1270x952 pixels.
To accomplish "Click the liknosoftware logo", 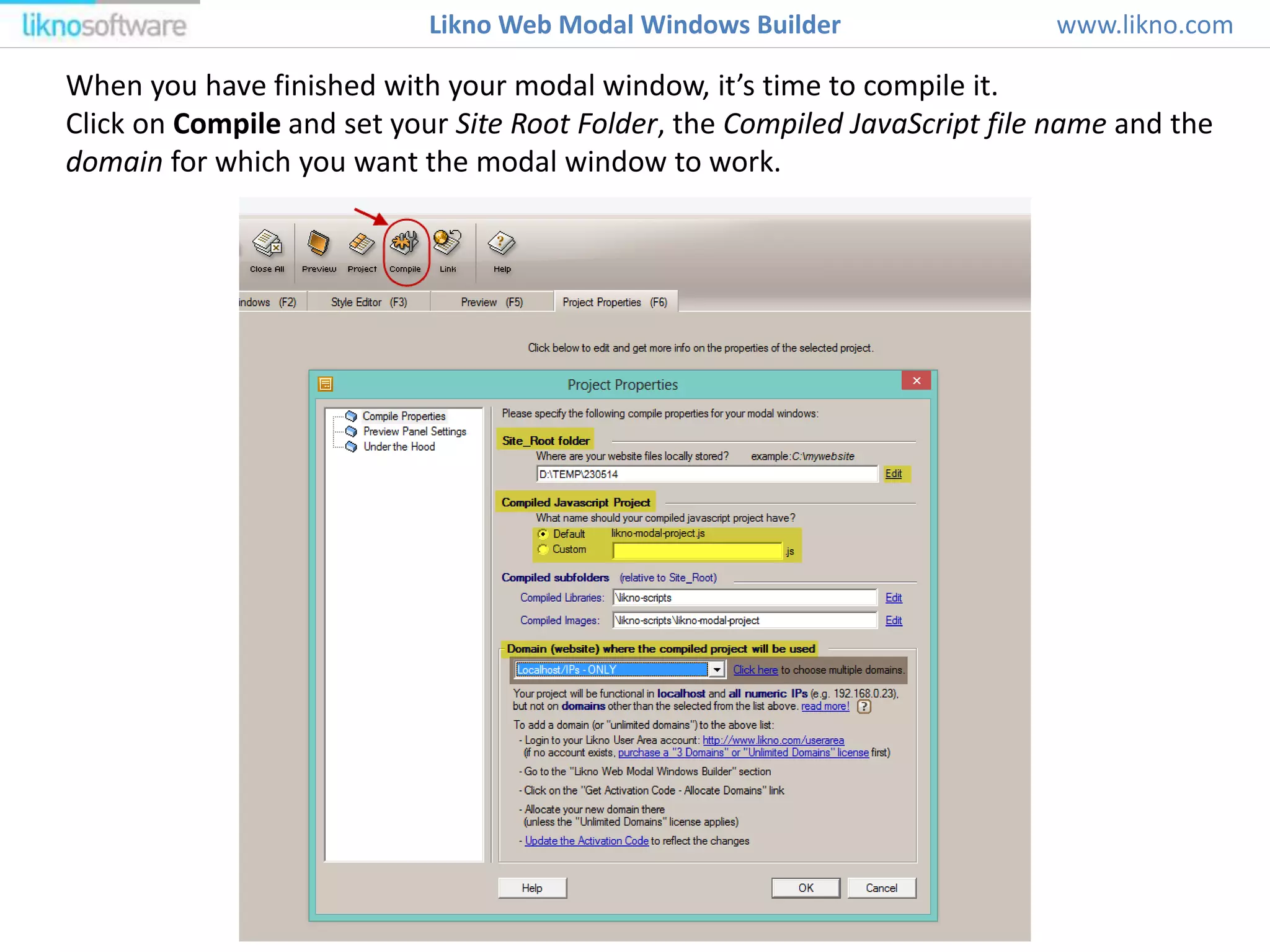I will [x=104, y=25].
